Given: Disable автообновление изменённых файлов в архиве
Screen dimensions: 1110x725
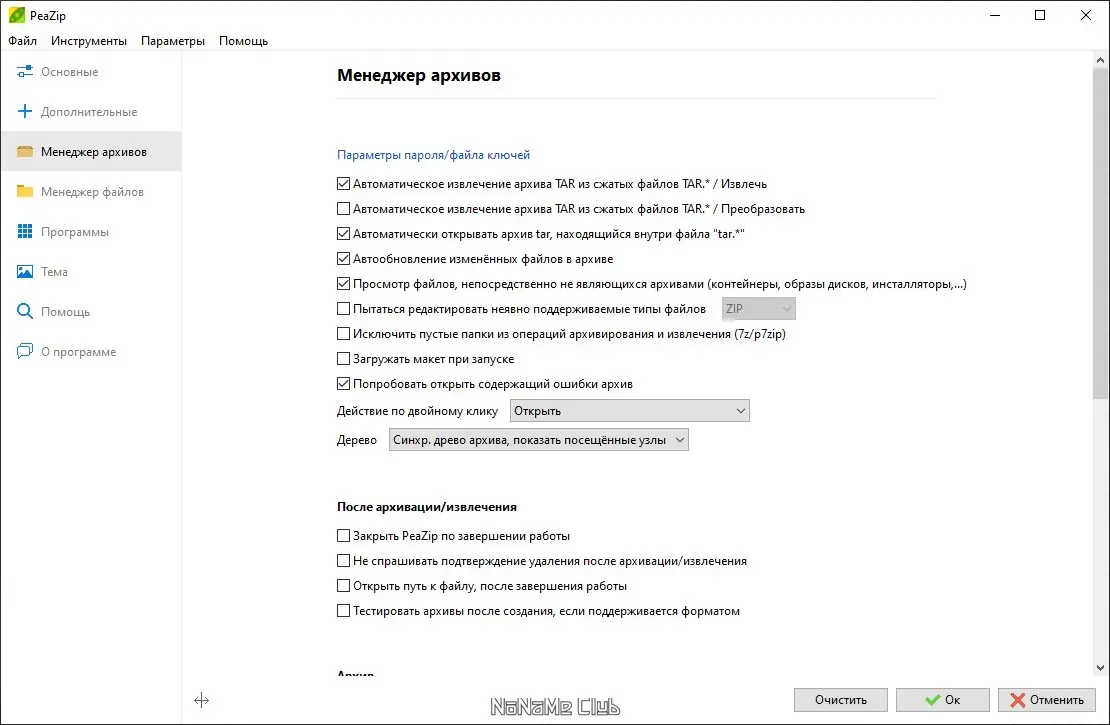Looking at the screenshot, I should [343, 259].
